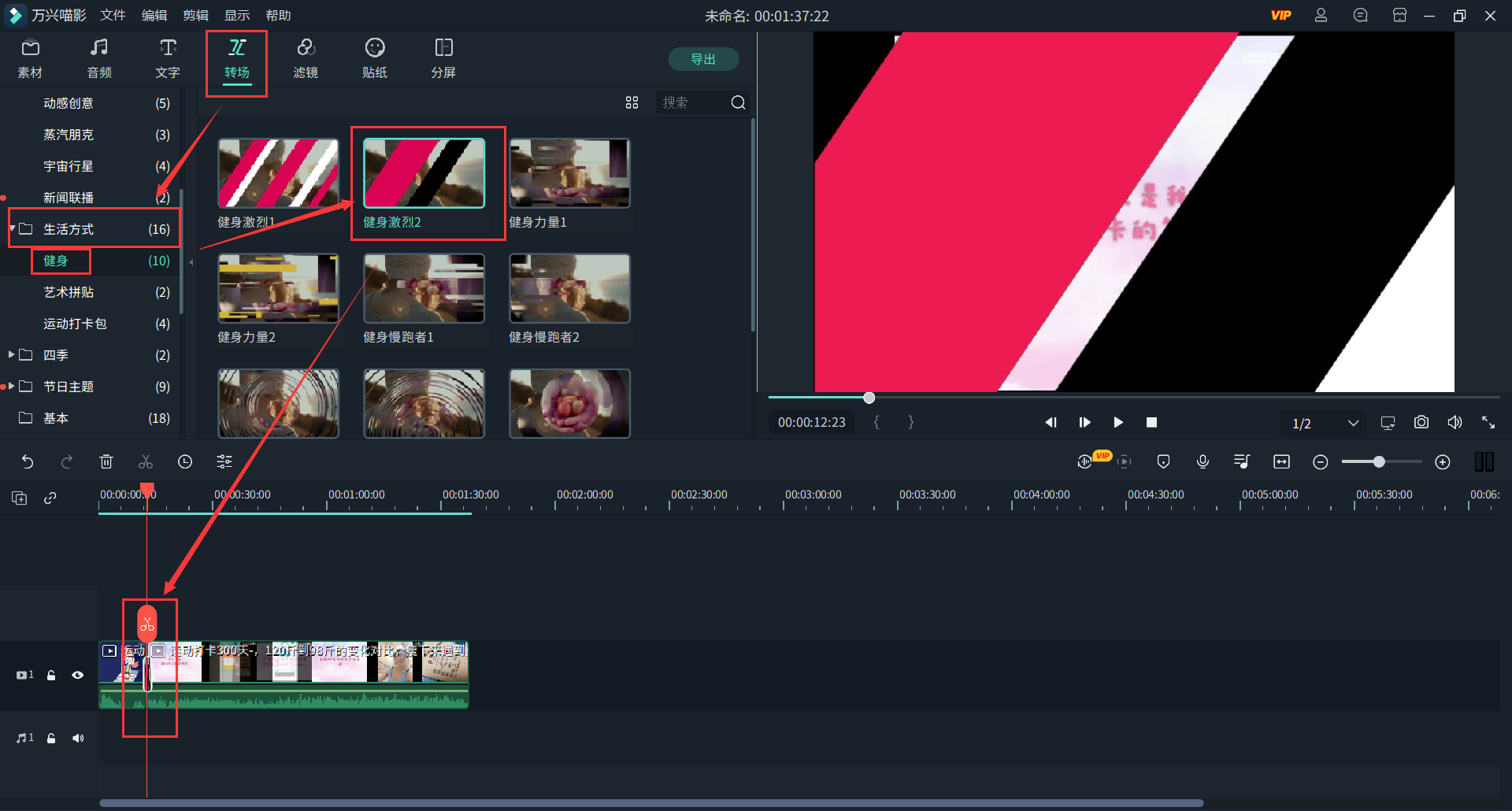
Task: Toggle the lock on video track 1
Action: [x=51, y=675]
